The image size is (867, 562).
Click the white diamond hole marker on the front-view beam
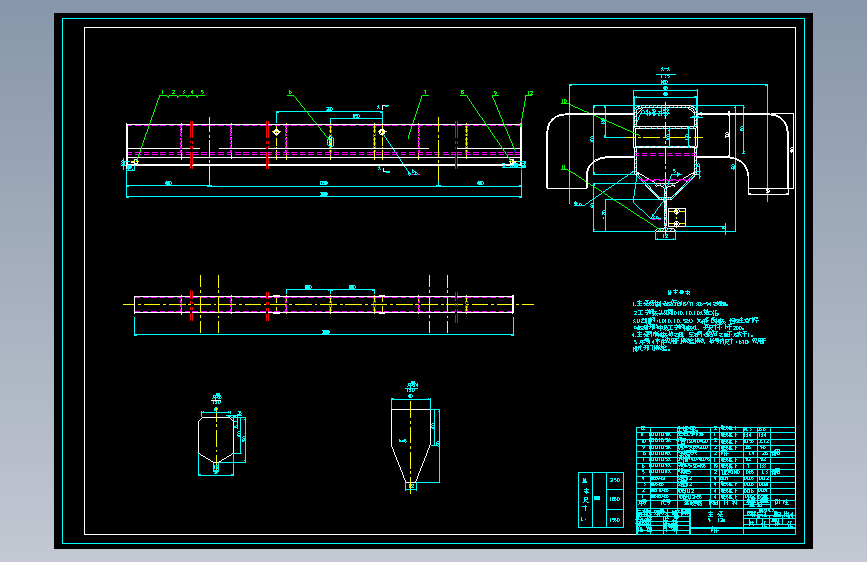click(276, 132)
